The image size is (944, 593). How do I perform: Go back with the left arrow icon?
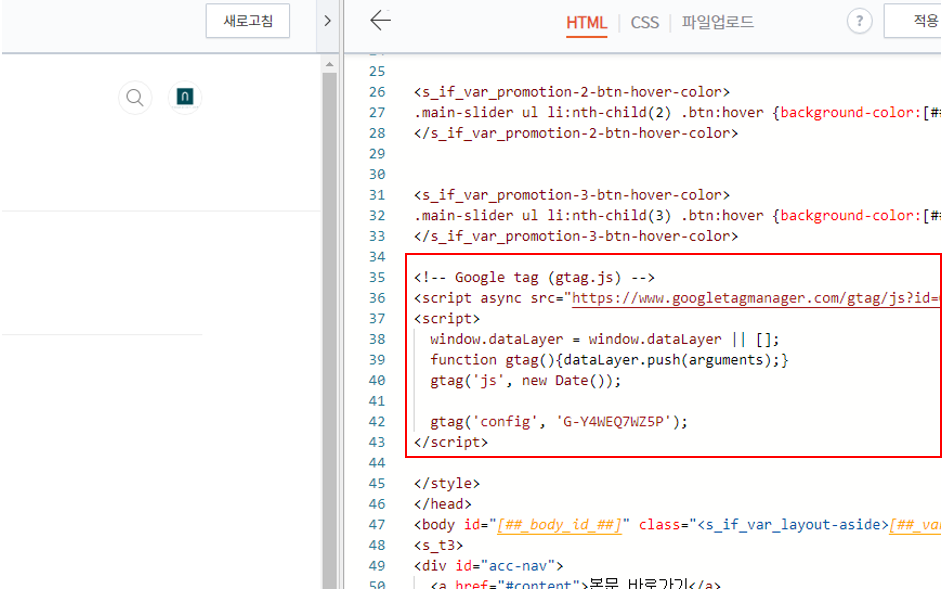380,20
